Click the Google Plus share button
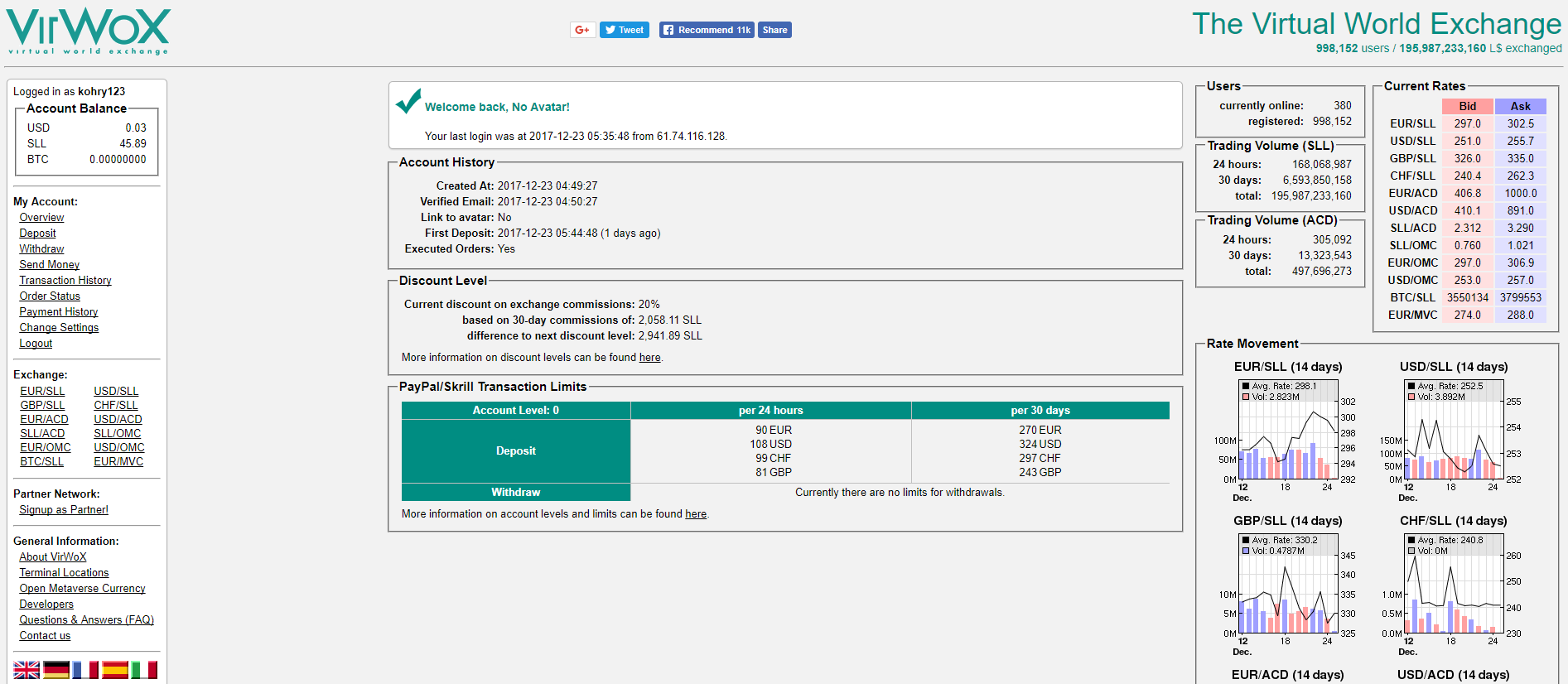Viewport: 1568px width, 684px height. [x=583, y=30]
